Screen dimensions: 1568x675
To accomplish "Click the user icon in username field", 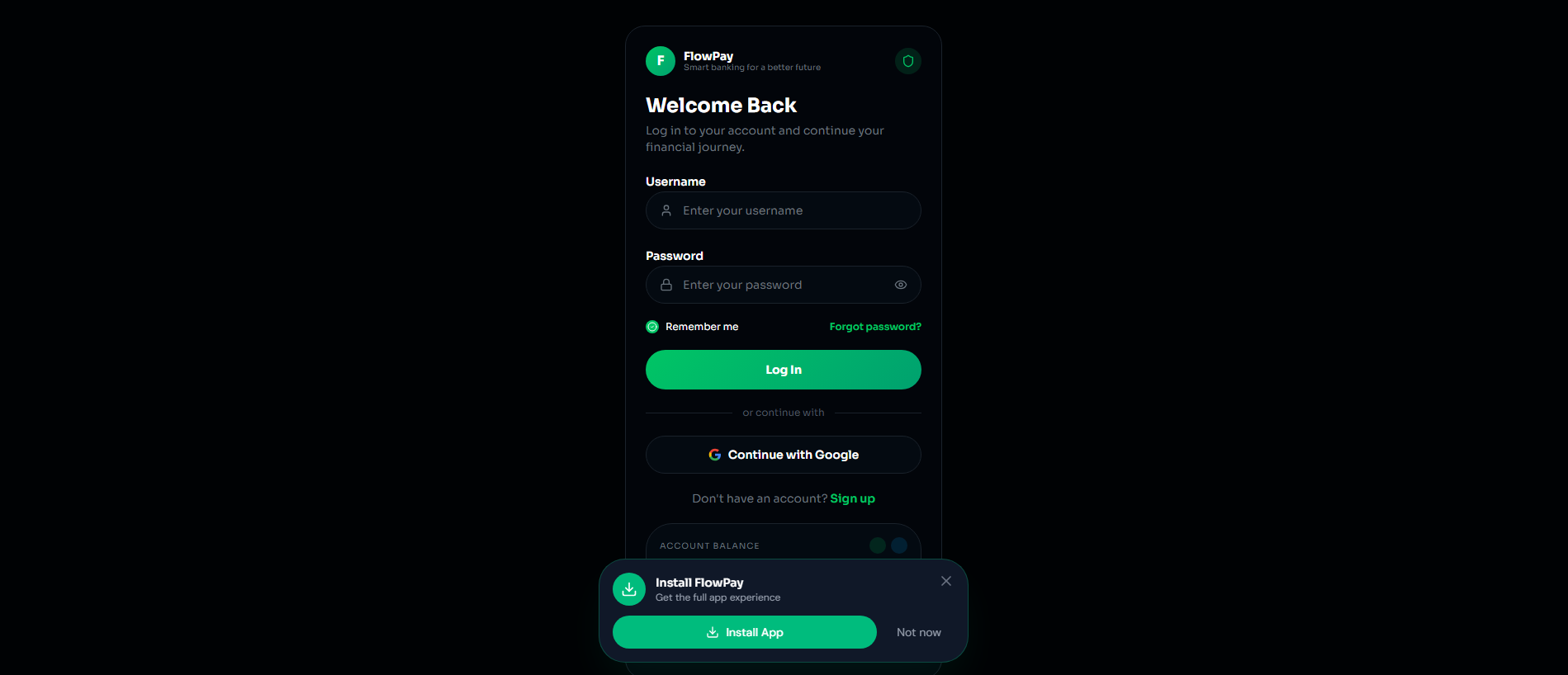I will coord(666,210).
